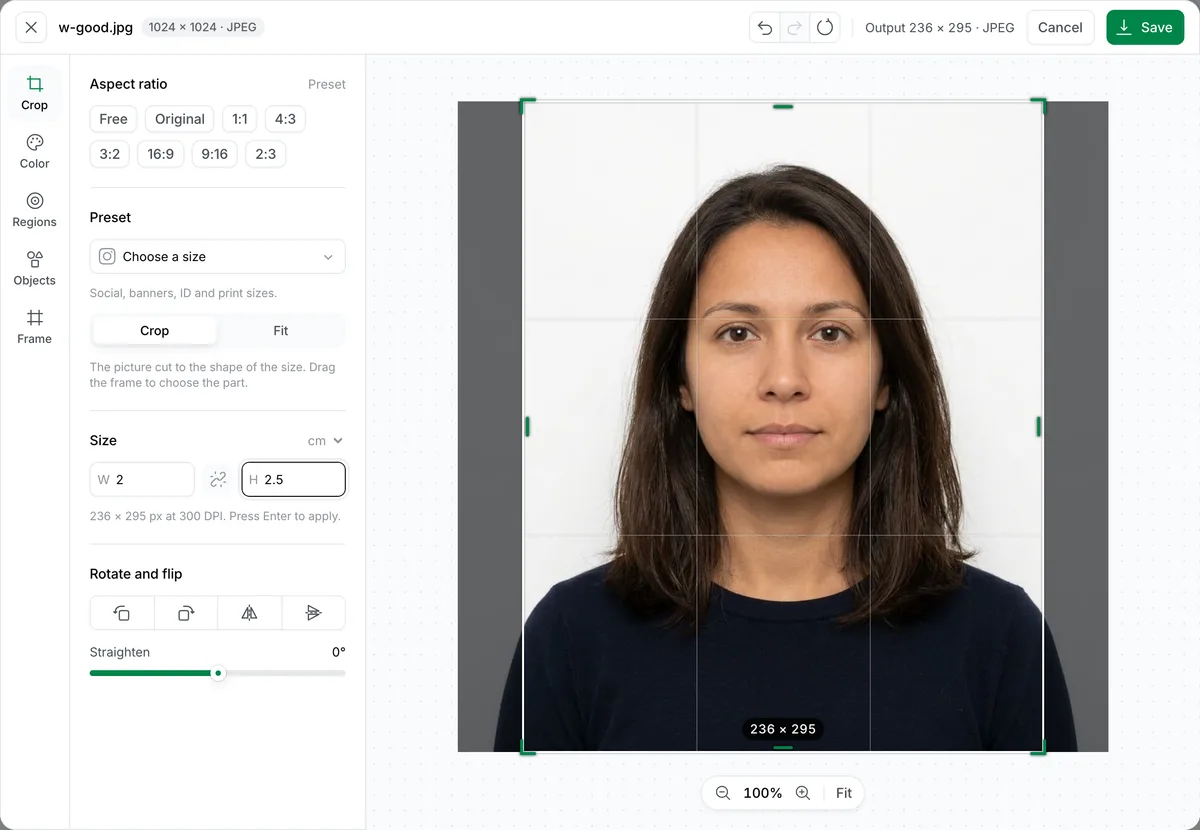Click the Output 236 × 295 · JPEG label
The width and height of the screenshot is (1200, 830).
click(939, 27)
